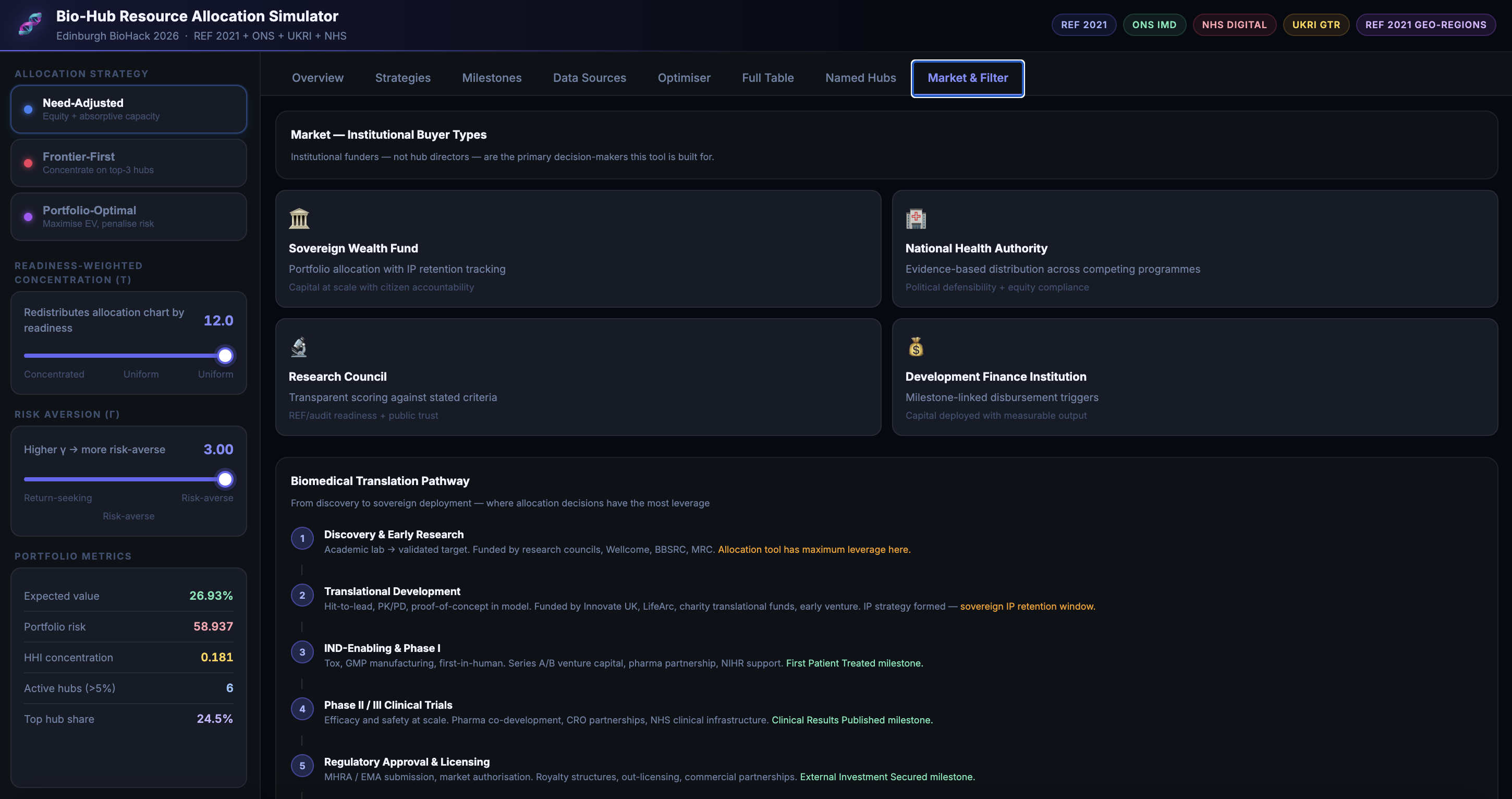Click the Research Council buyer card
Viewport: 1512px width, 799px height.
578,377
